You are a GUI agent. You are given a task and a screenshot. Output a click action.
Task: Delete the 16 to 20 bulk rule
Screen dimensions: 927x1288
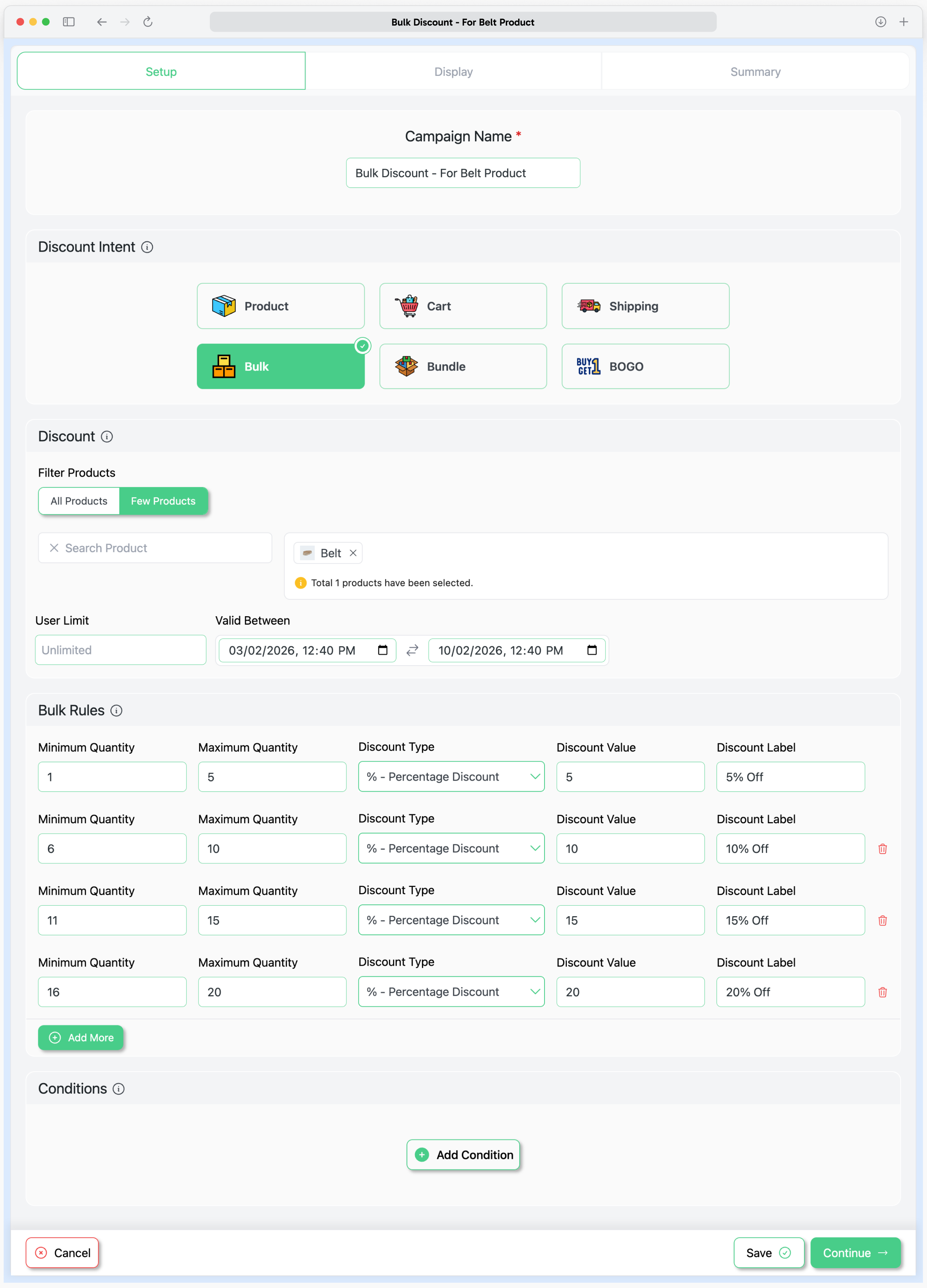(x=882, y=992)
